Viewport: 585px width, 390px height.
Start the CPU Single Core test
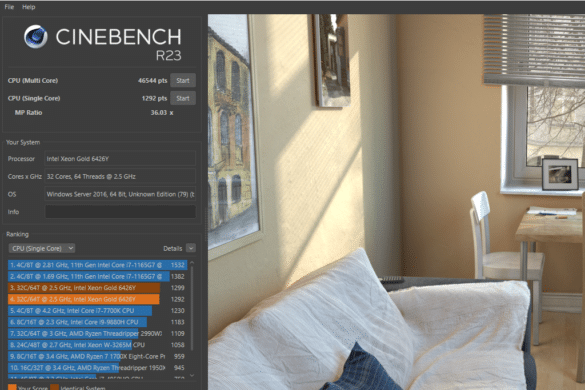point(183,98)
